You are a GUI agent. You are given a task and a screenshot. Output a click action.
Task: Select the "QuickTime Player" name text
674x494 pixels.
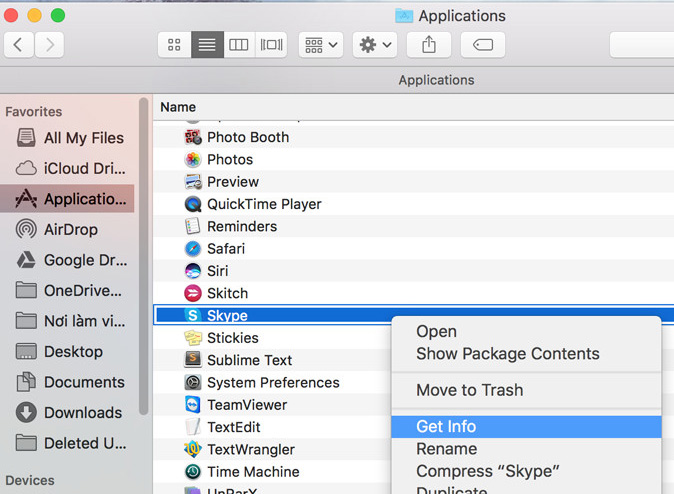tap(264, 204)
